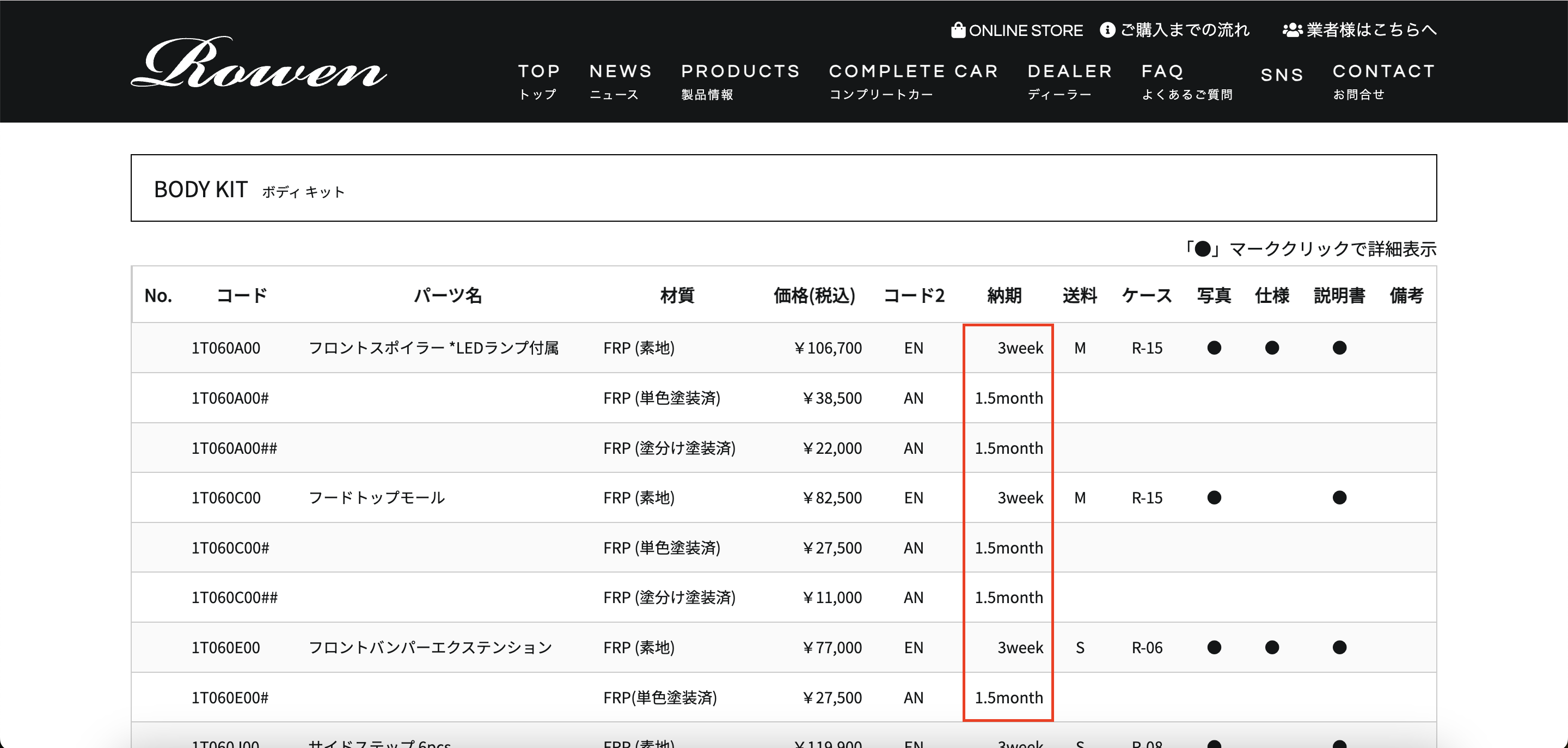Click ご購入までの流れ link
Screen dimensions: 1568x748
point(1185,30)
